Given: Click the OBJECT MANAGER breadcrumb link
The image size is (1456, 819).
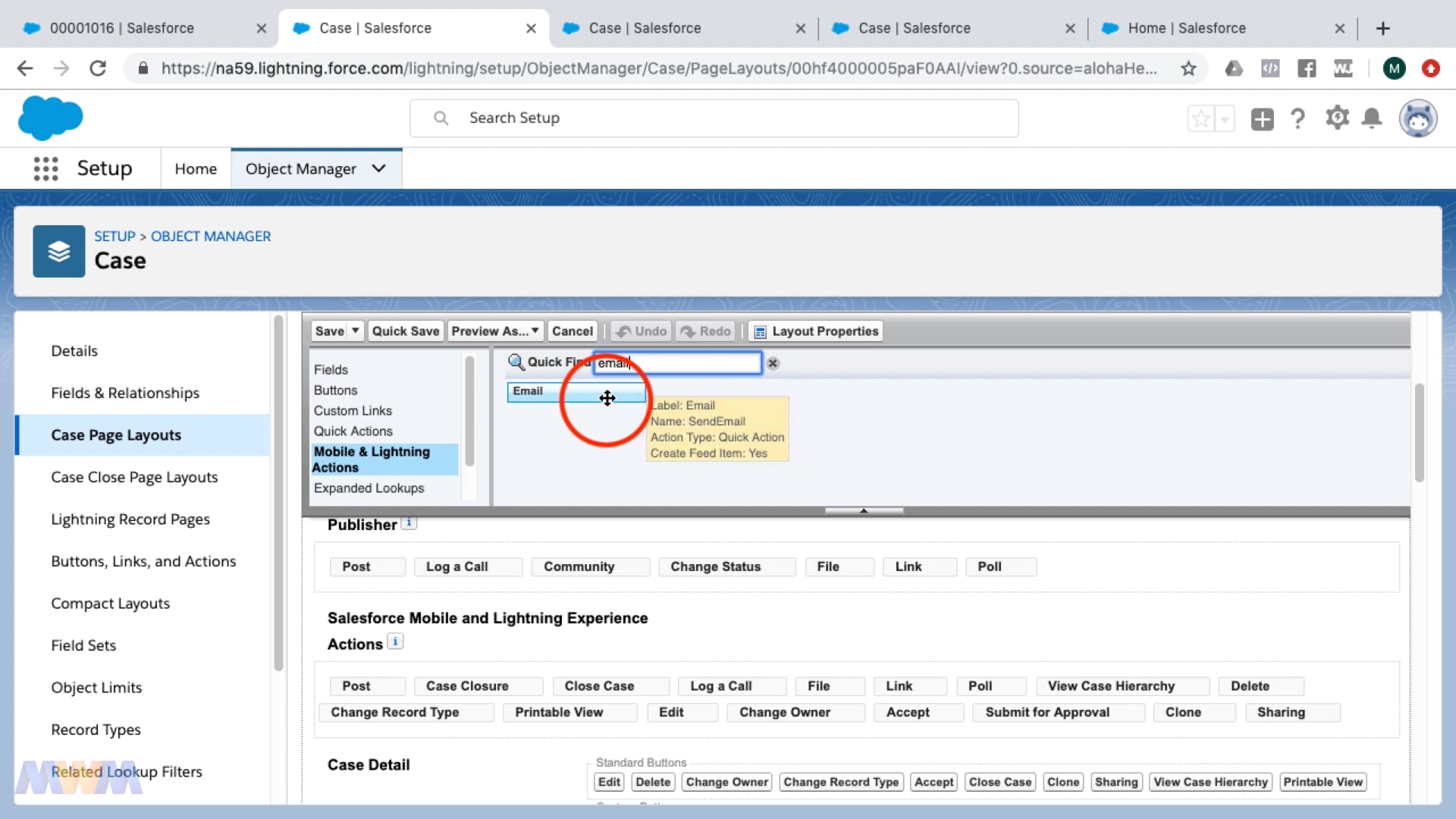Looking at the screenshot, I should (x=211, y=237).
